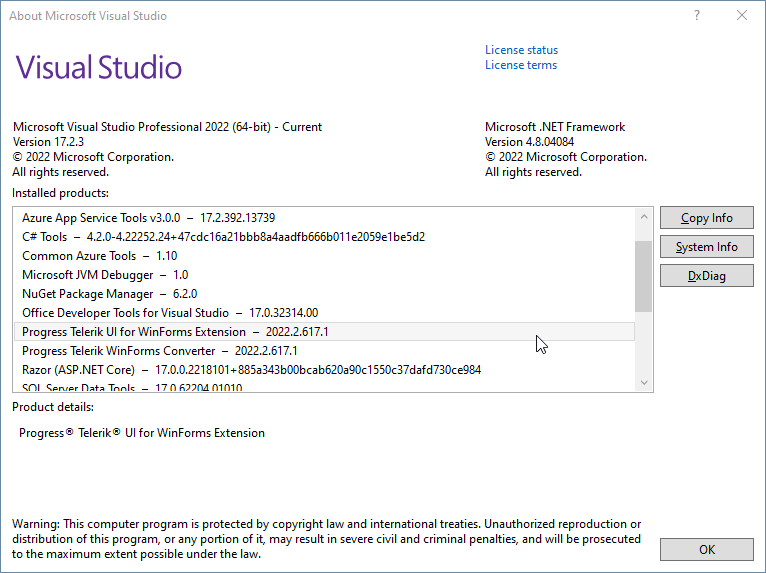Click the installed products scrollbar thumb

[644, 276]
